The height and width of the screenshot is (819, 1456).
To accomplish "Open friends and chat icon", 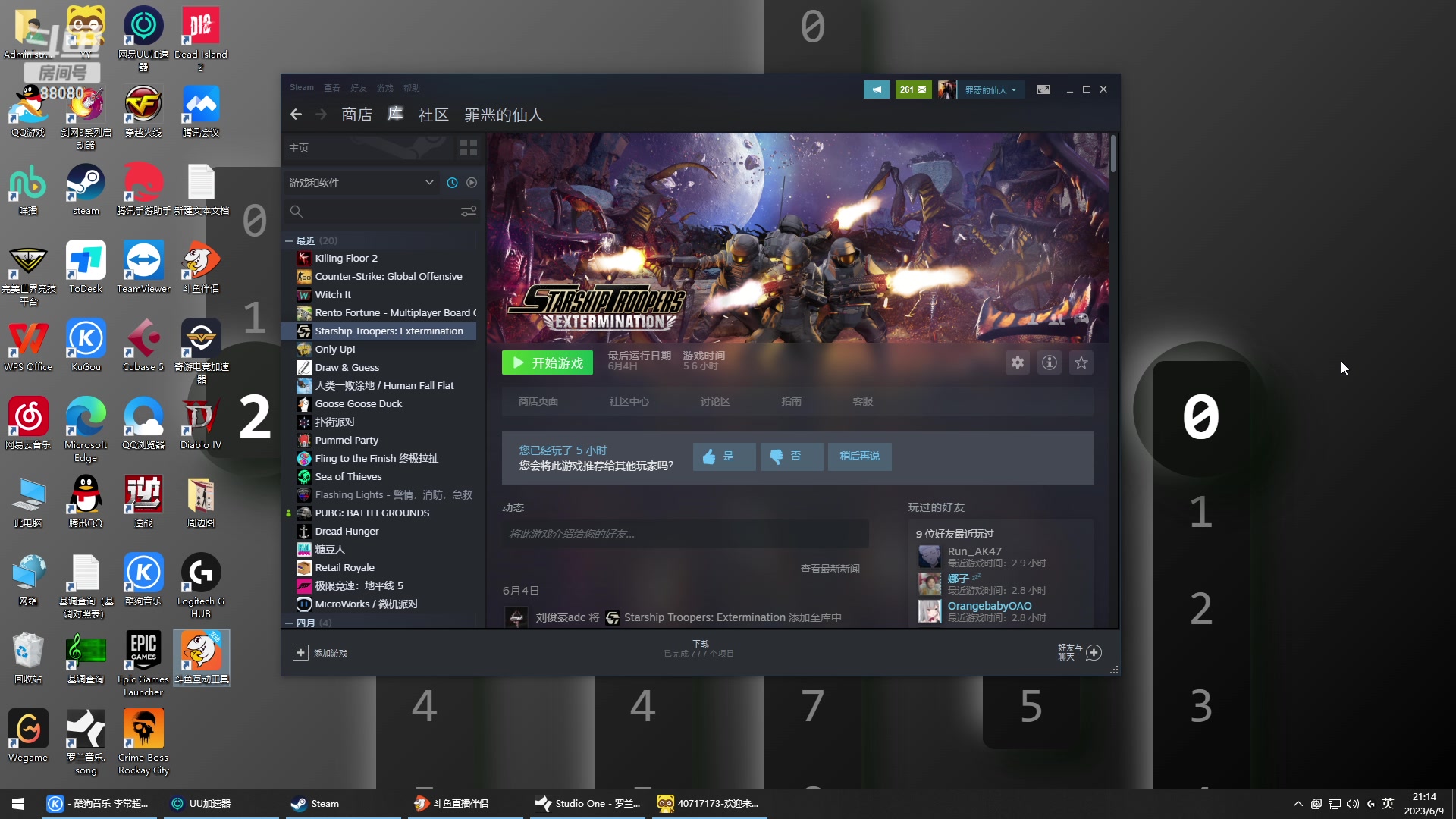I will [x=1094, y=653].
